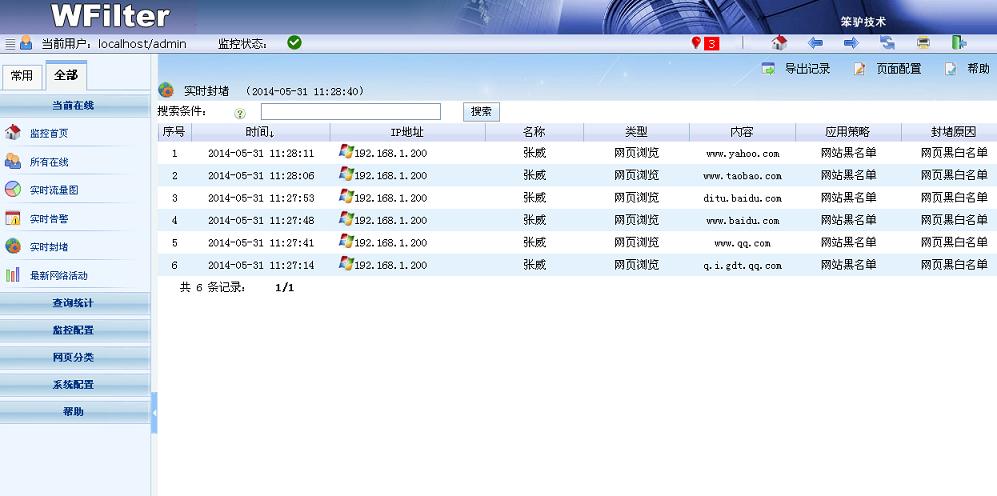Click the red alert icon with count 3

(705, 43)
